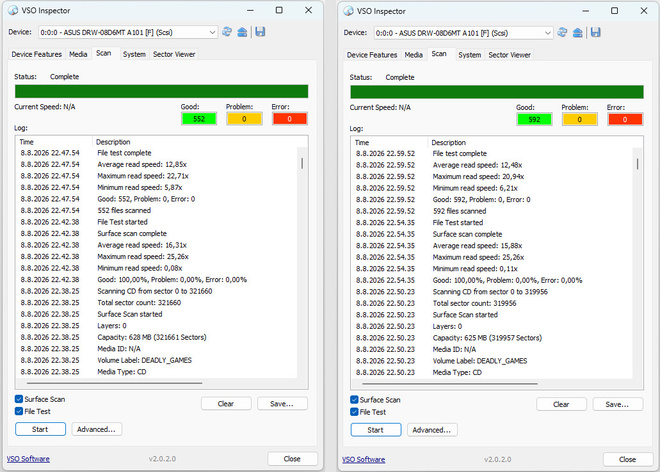Click Close button in left window
660x472 pixels.
coord(292,459)
